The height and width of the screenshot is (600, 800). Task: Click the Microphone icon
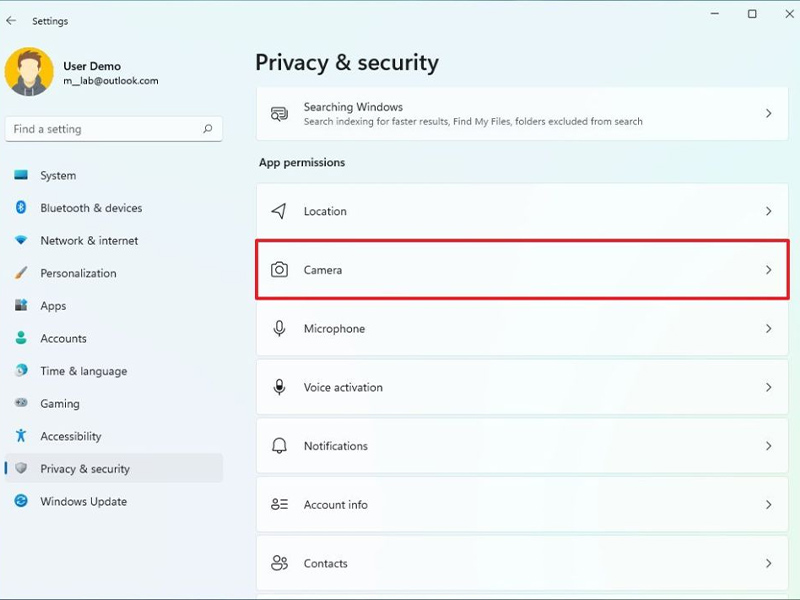point(279,329)
